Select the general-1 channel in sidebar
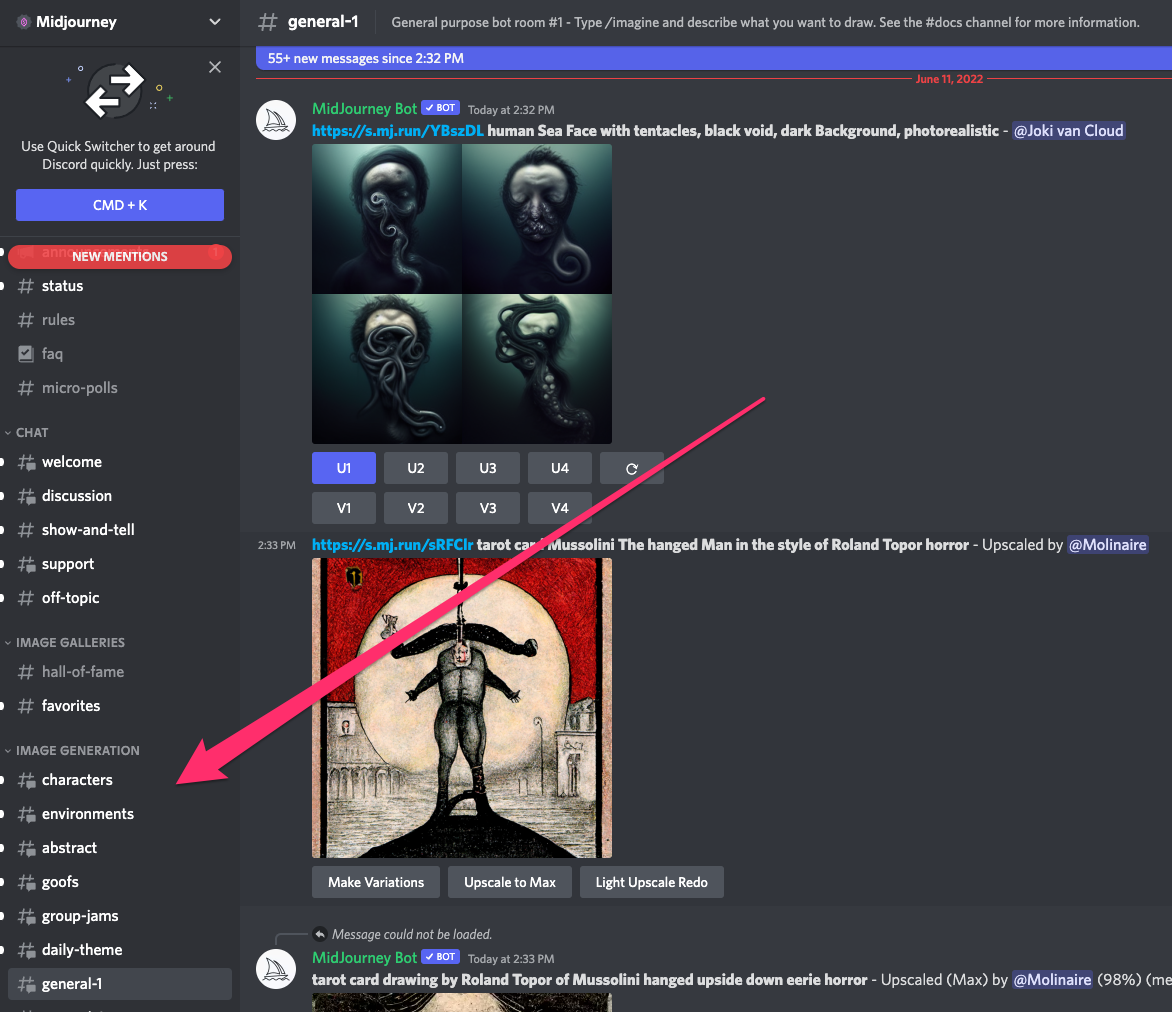 [120, 984]
